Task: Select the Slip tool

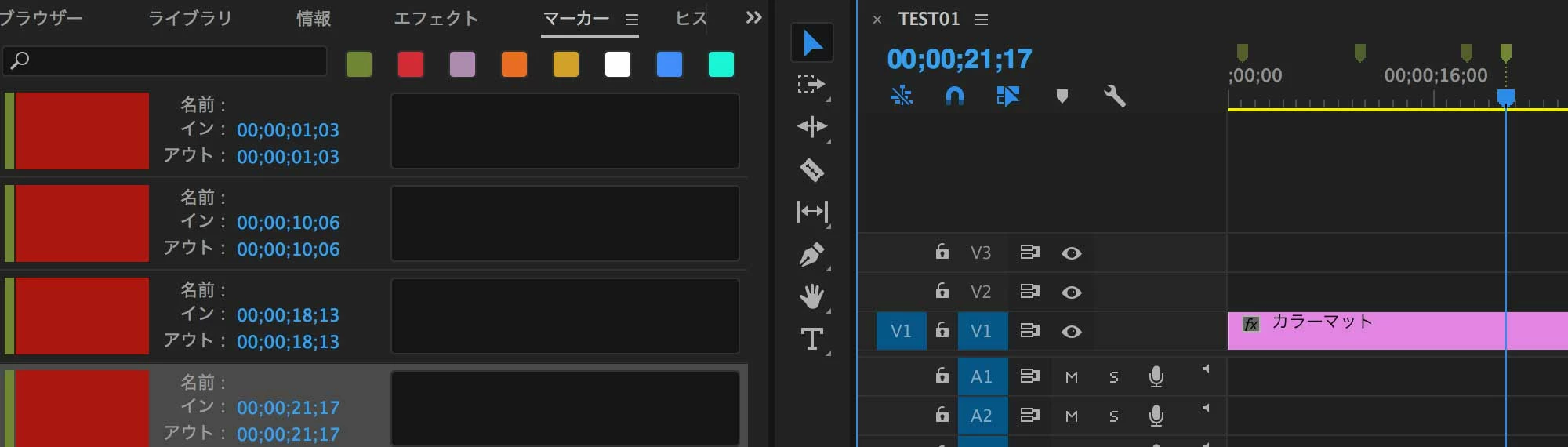Action: [x=811, y=212]
